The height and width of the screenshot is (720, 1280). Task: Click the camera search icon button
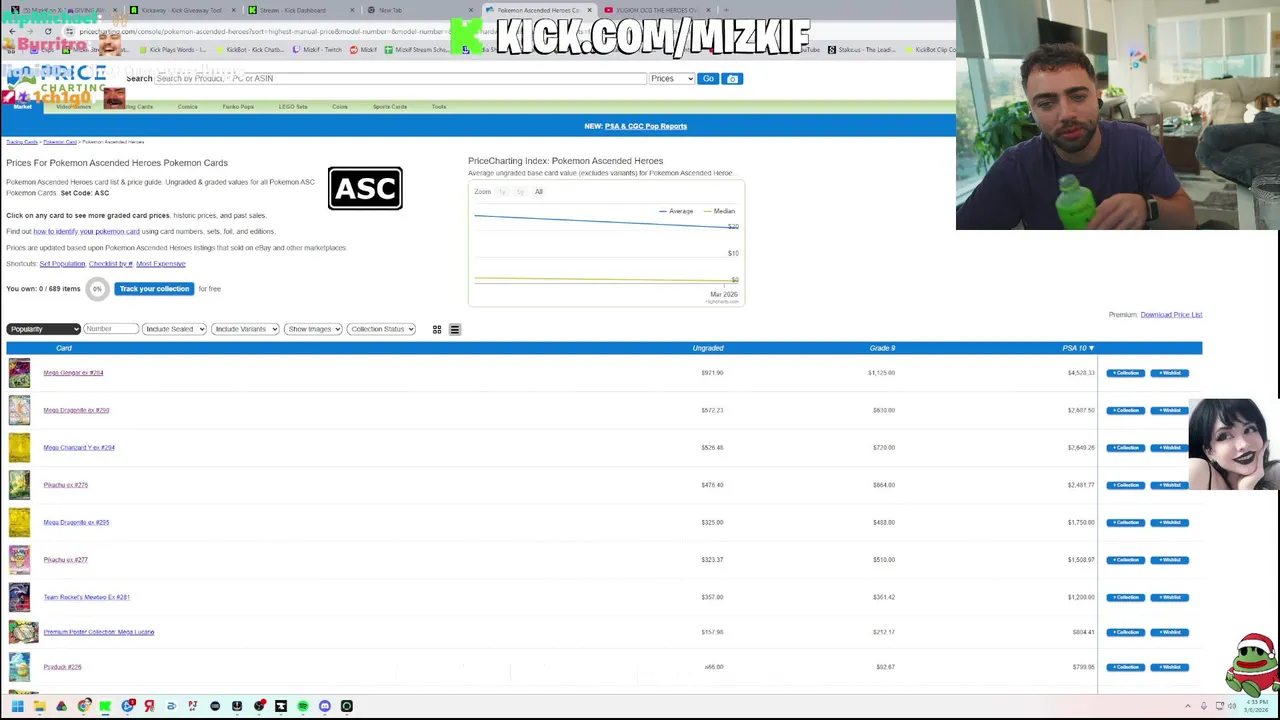pyautogui.click(x=732, y=78)
